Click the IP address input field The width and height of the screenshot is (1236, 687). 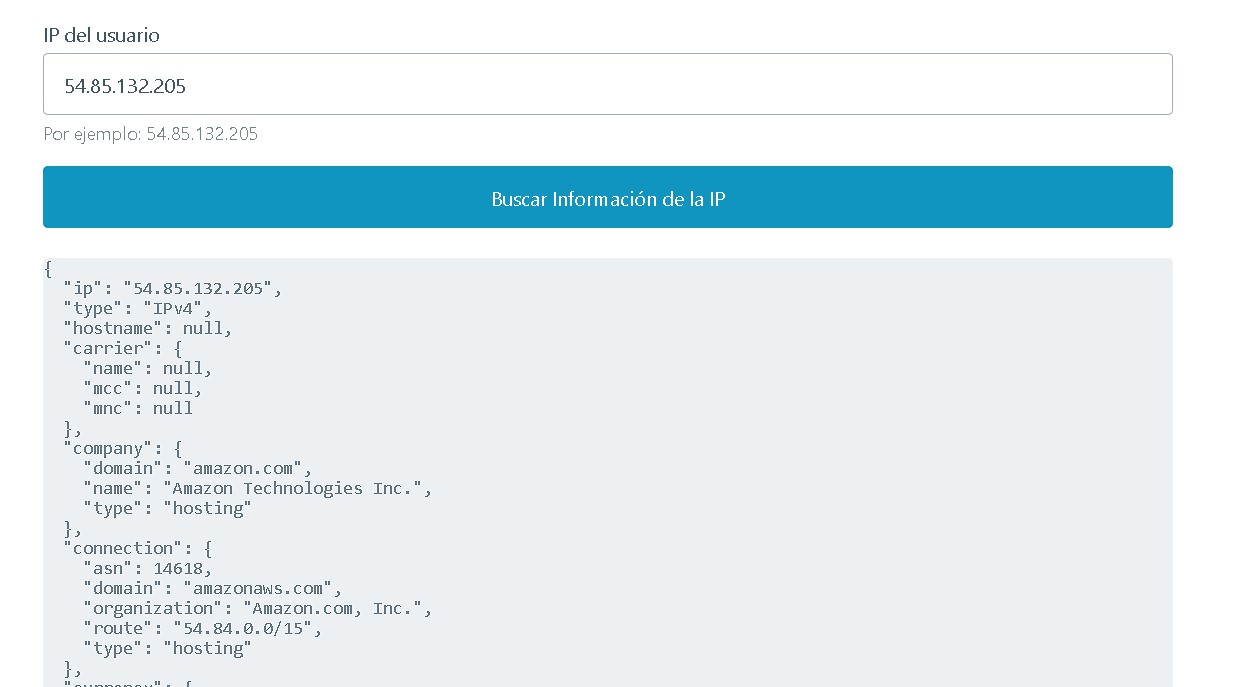pyautogui.click(x=608, y=84)
